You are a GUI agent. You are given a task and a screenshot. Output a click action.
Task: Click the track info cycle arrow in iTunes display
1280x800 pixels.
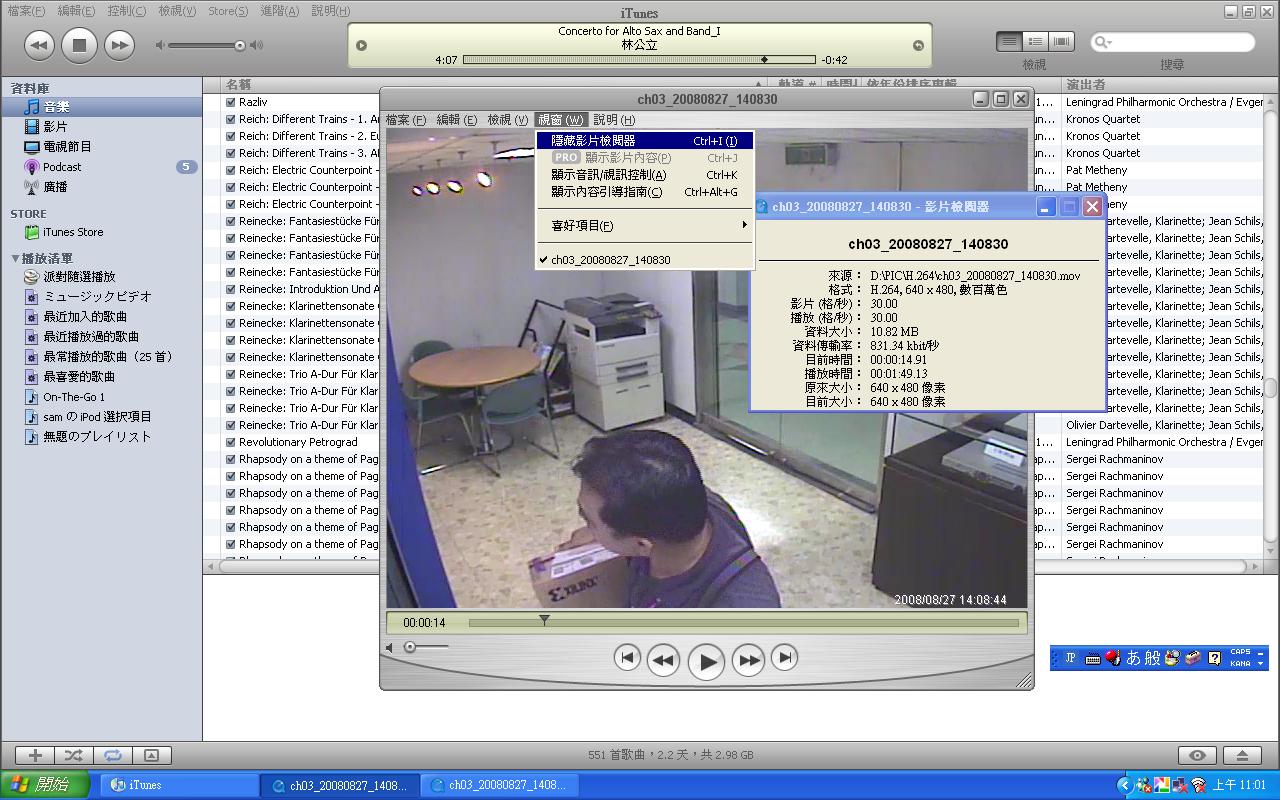362,45
